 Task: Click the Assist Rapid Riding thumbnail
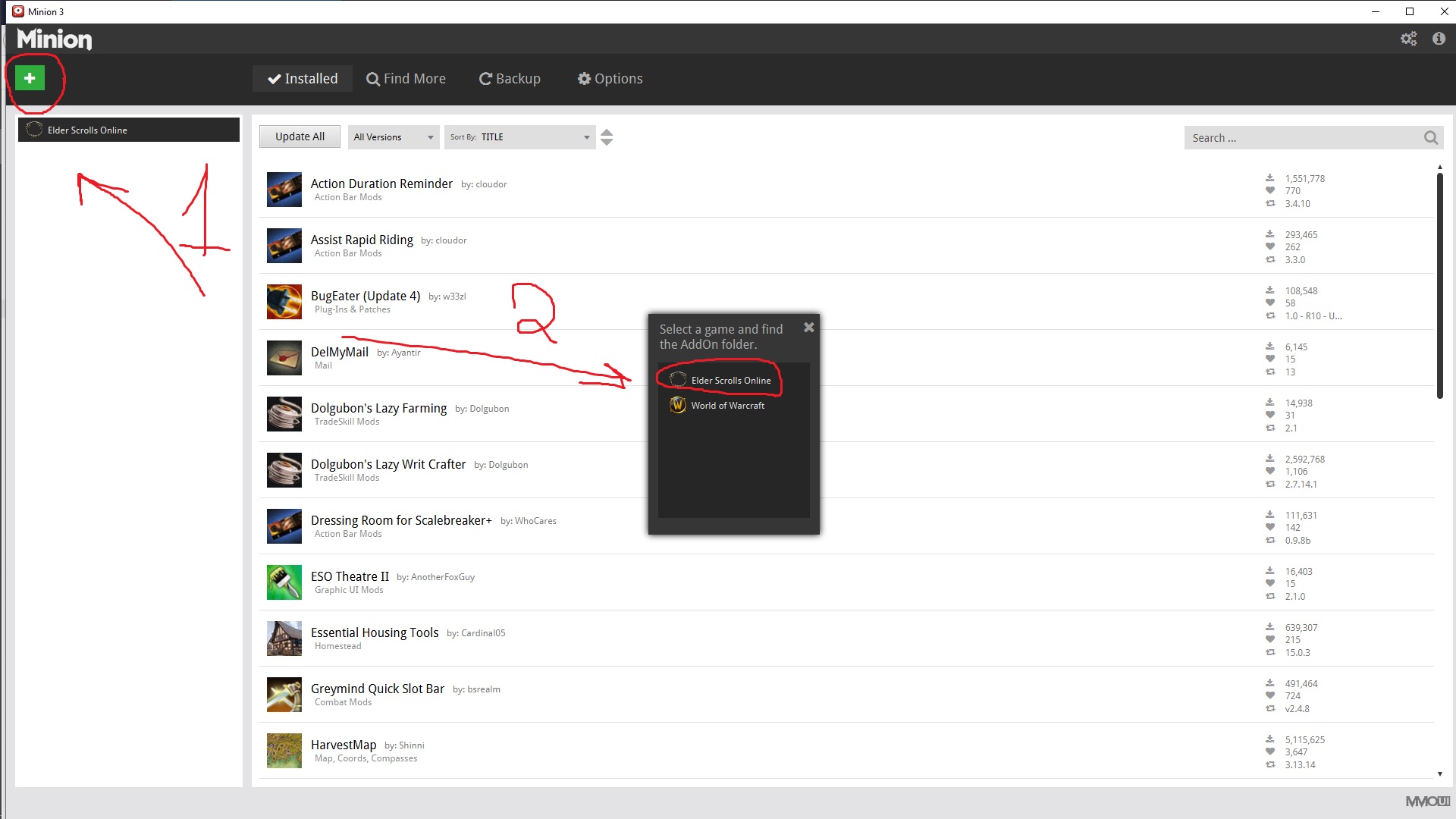pyautogui.click(x=284, y=246)
